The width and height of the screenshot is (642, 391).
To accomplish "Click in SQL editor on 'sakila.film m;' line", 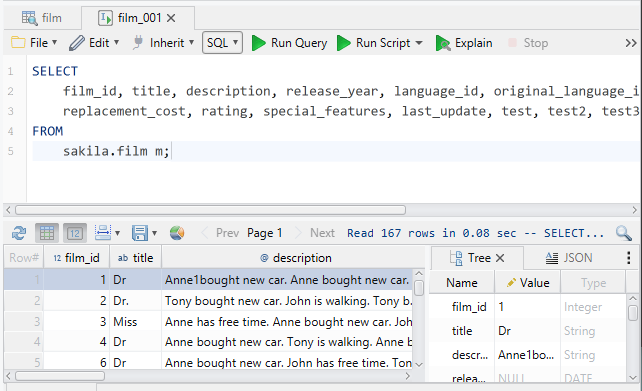I will (x=116, y=151).
